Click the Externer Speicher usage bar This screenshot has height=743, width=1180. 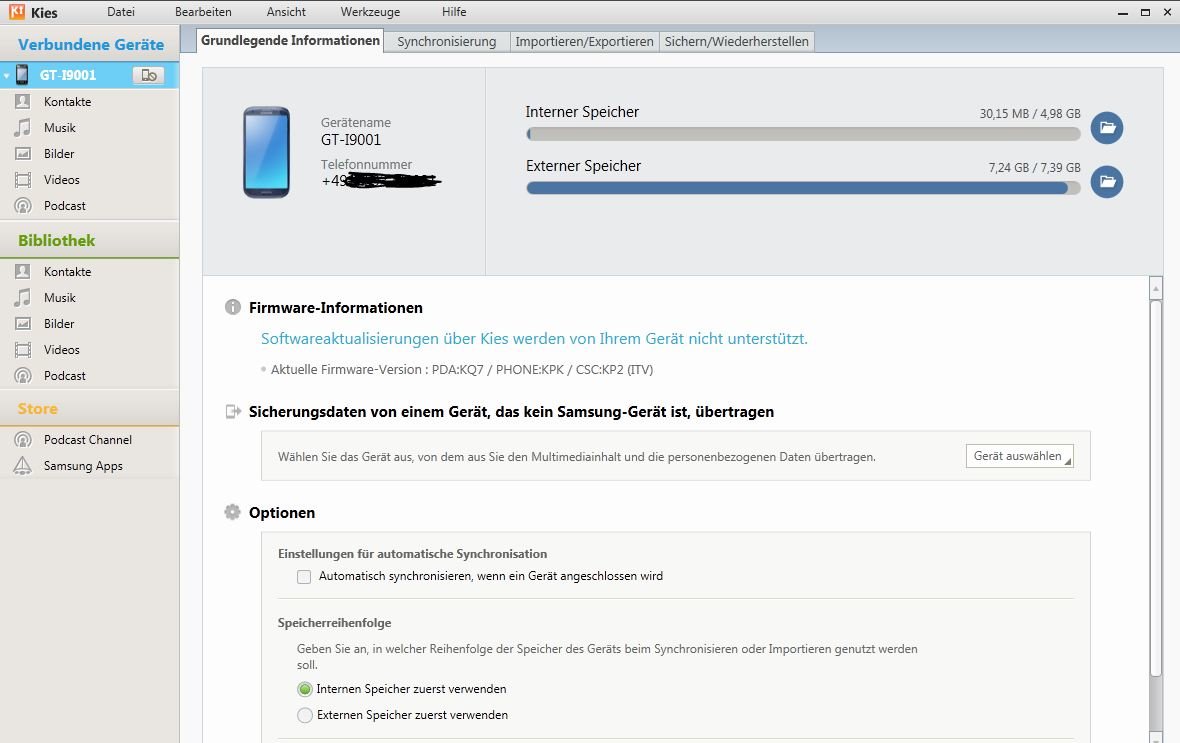(803, 188)
